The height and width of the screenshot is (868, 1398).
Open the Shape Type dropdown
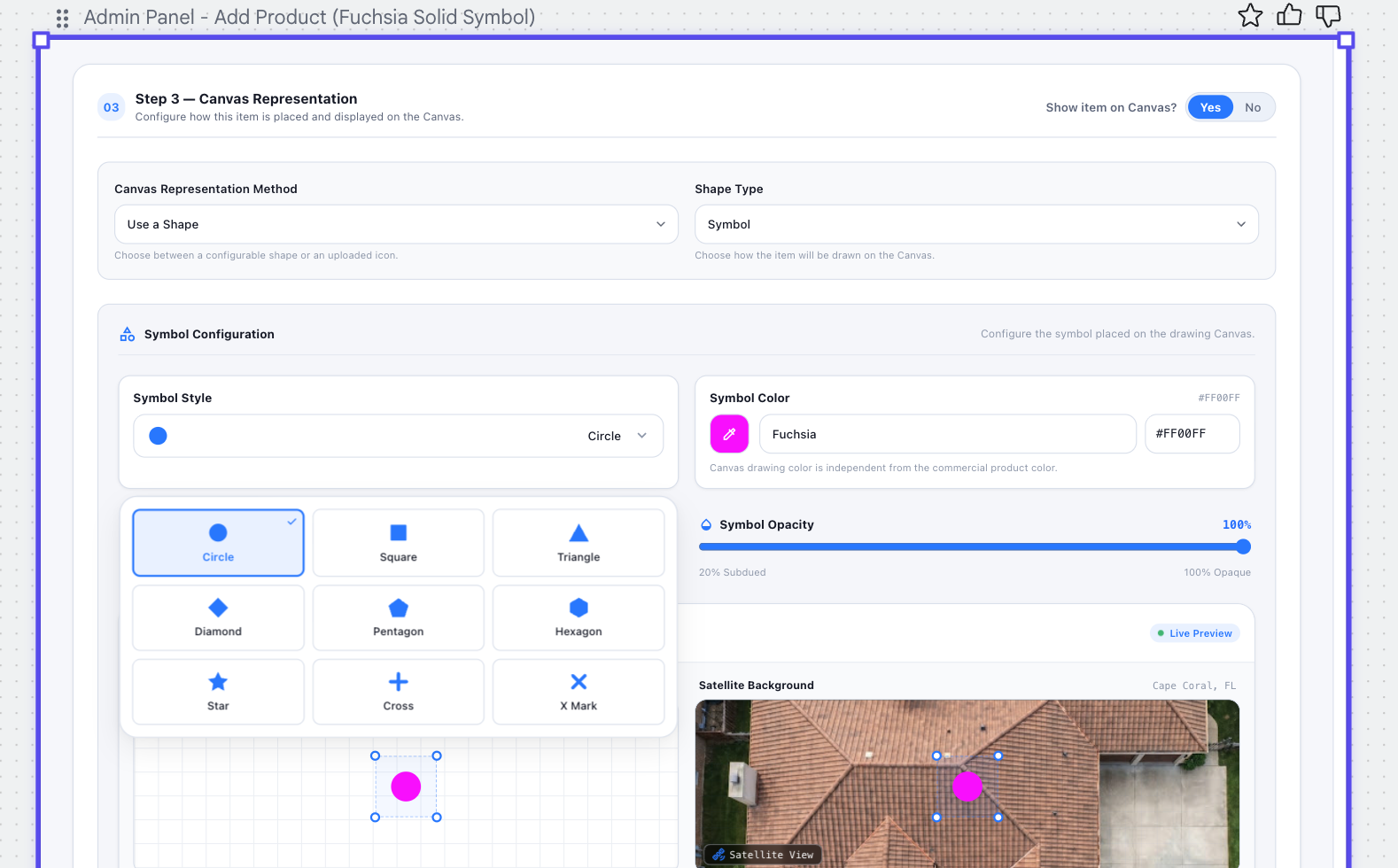click(x=976, y=224)
